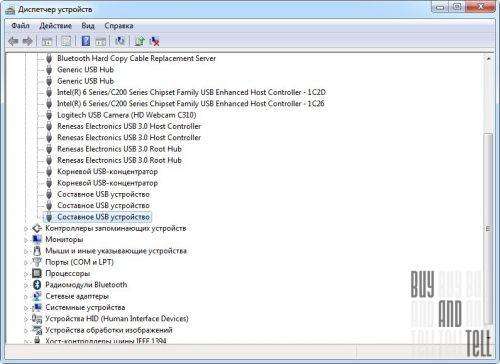Select Intel USB Enhanced Host Controller - 1C2D
This screenshot has width=500, height=364.
coord(191,92)
